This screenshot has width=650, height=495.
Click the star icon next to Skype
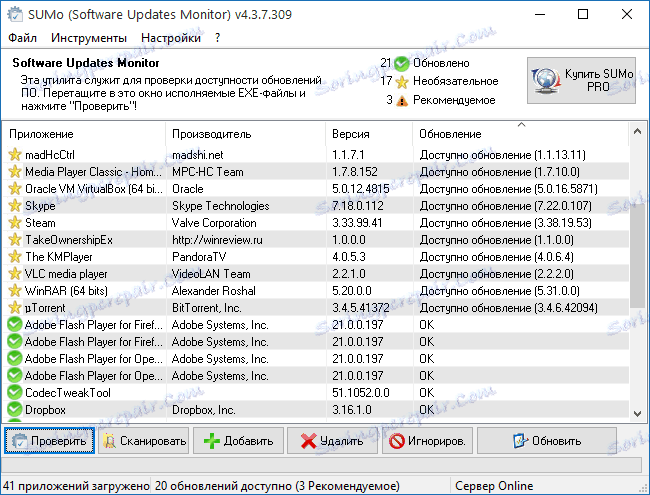tap(15, 206)
